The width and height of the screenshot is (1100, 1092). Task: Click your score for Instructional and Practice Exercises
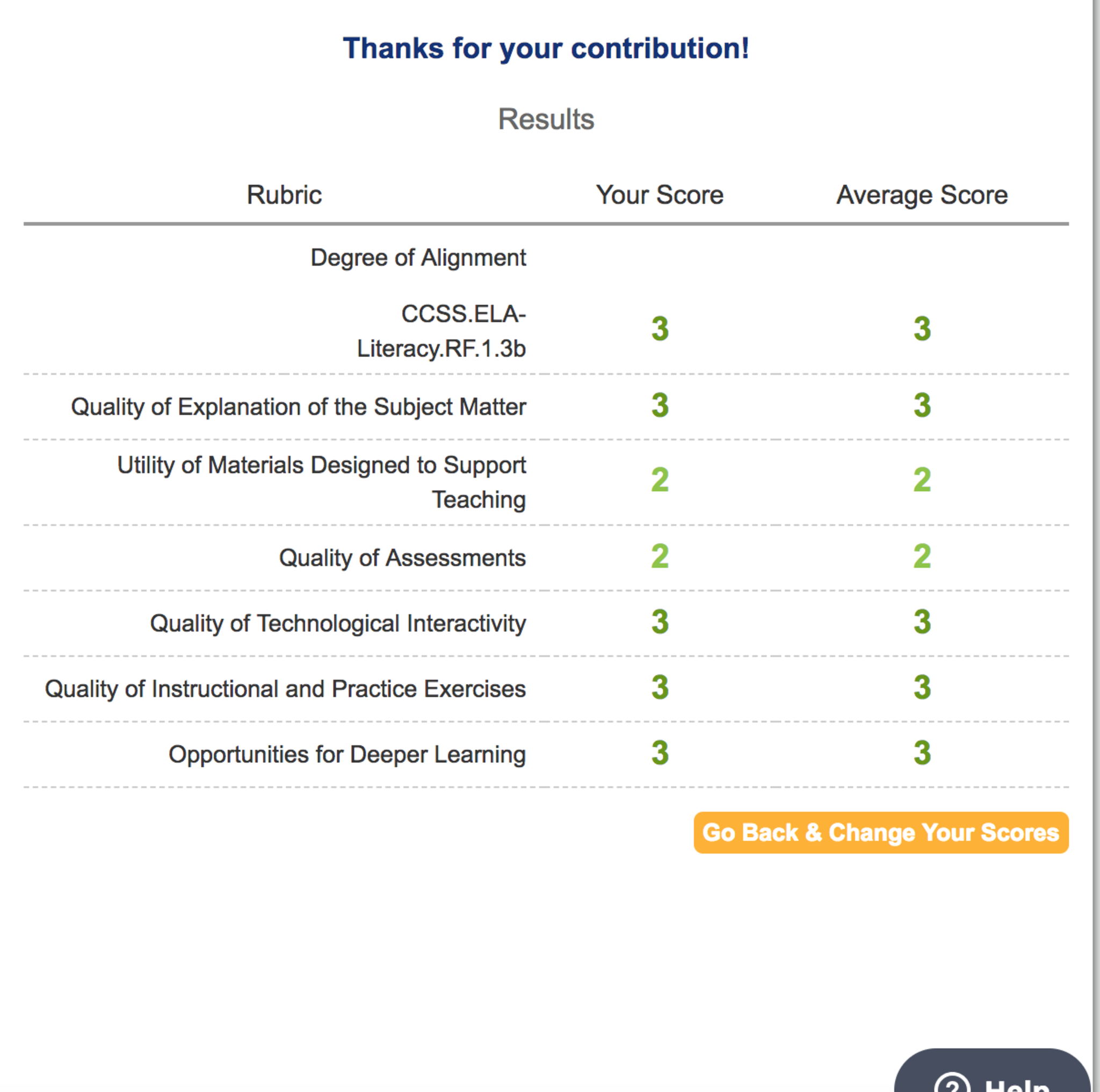click(x=660, y=687)
